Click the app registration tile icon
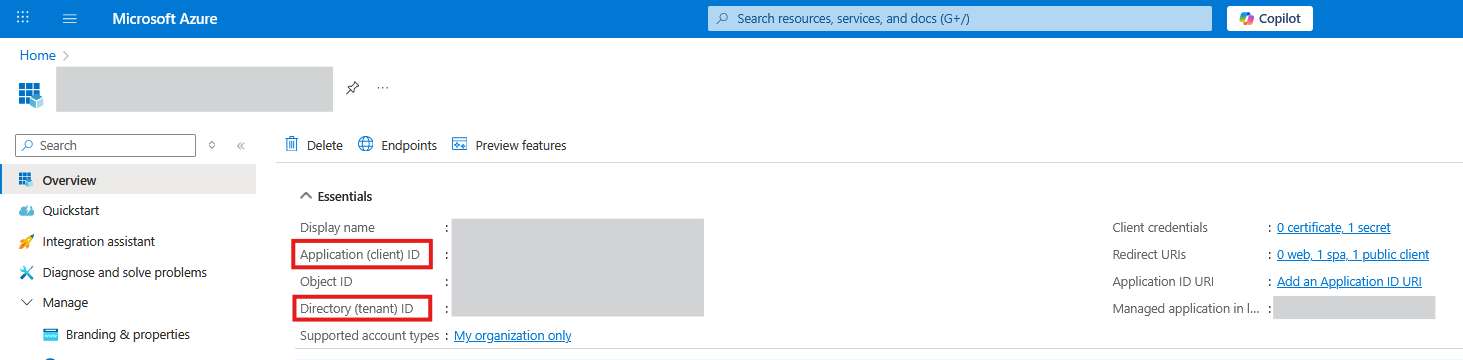 pyautogui.click(x=32, y=94)
